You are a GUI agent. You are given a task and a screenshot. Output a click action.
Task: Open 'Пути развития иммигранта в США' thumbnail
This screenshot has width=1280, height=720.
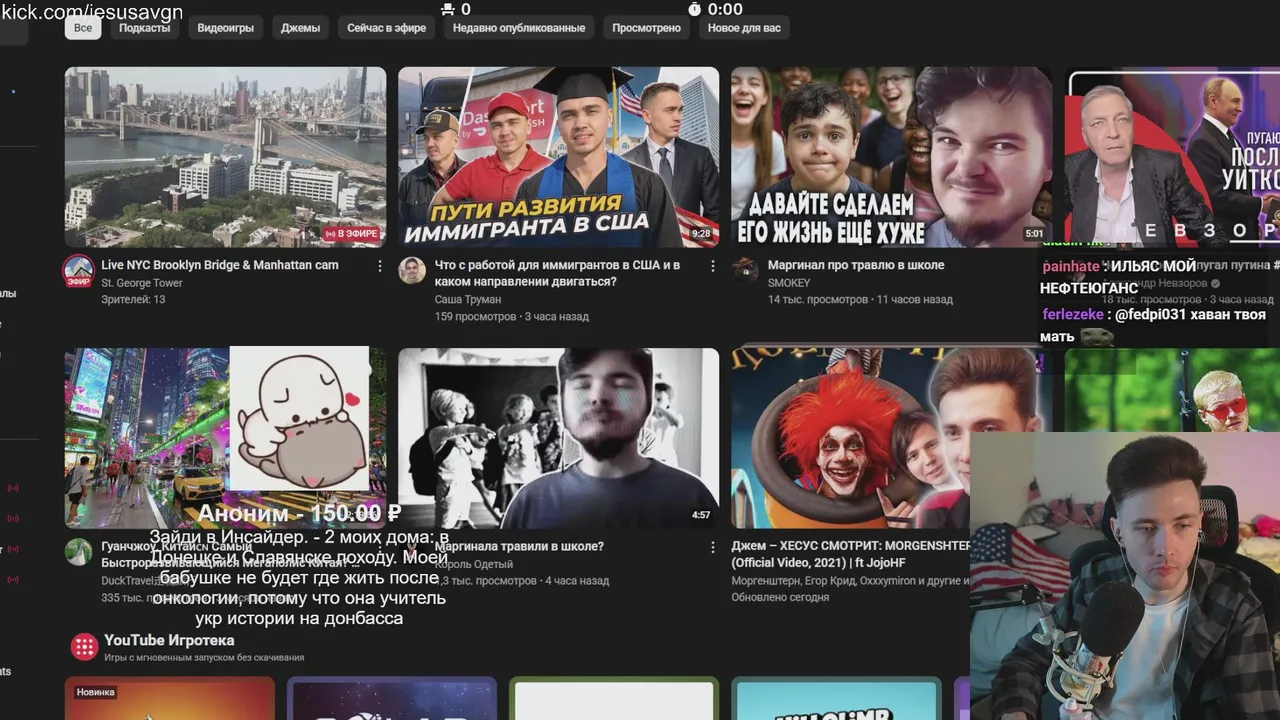tap(558, 157)
